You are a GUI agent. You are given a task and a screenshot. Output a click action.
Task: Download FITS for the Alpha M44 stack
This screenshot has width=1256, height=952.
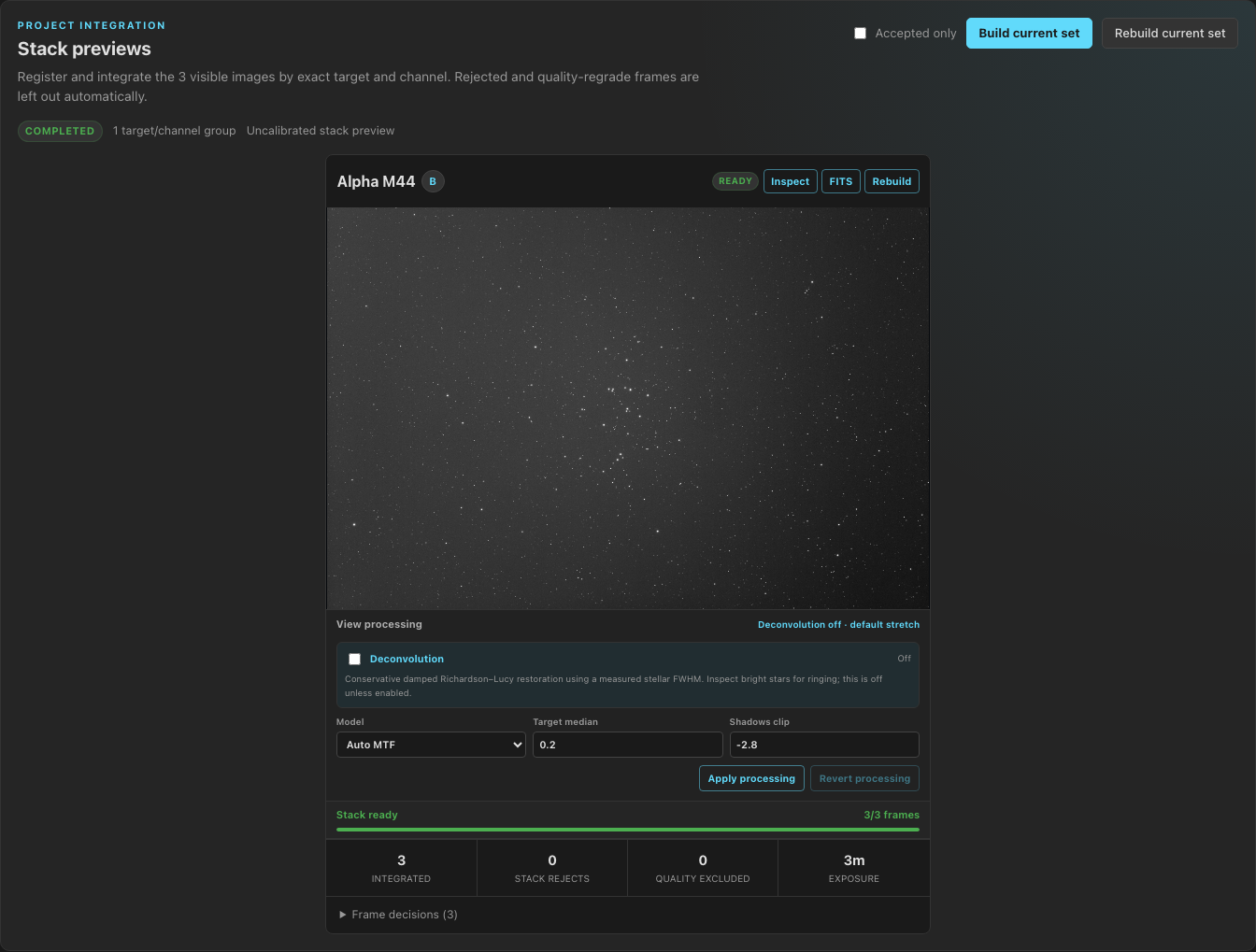point(841,181)
